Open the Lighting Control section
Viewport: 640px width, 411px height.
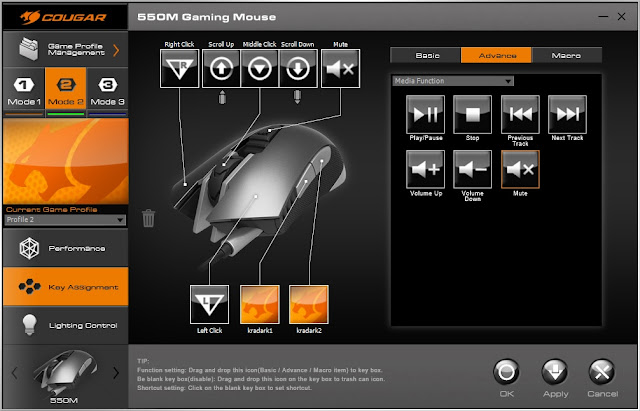coord(65,325)
